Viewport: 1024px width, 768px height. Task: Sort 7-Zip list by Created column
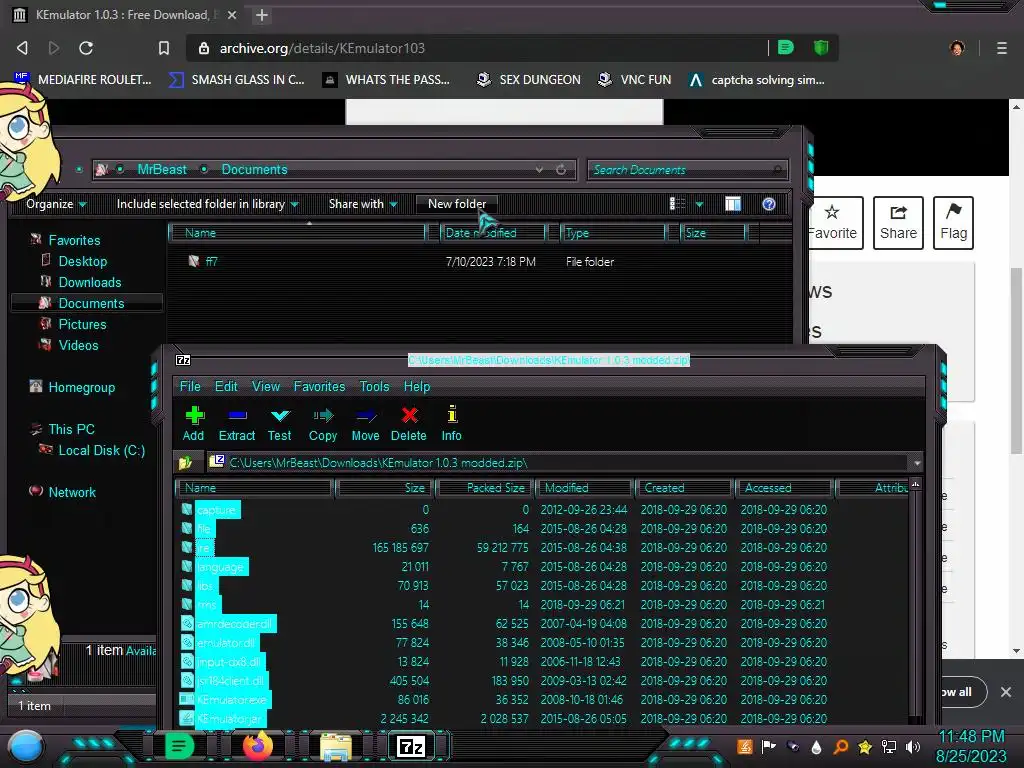[684, 488]
